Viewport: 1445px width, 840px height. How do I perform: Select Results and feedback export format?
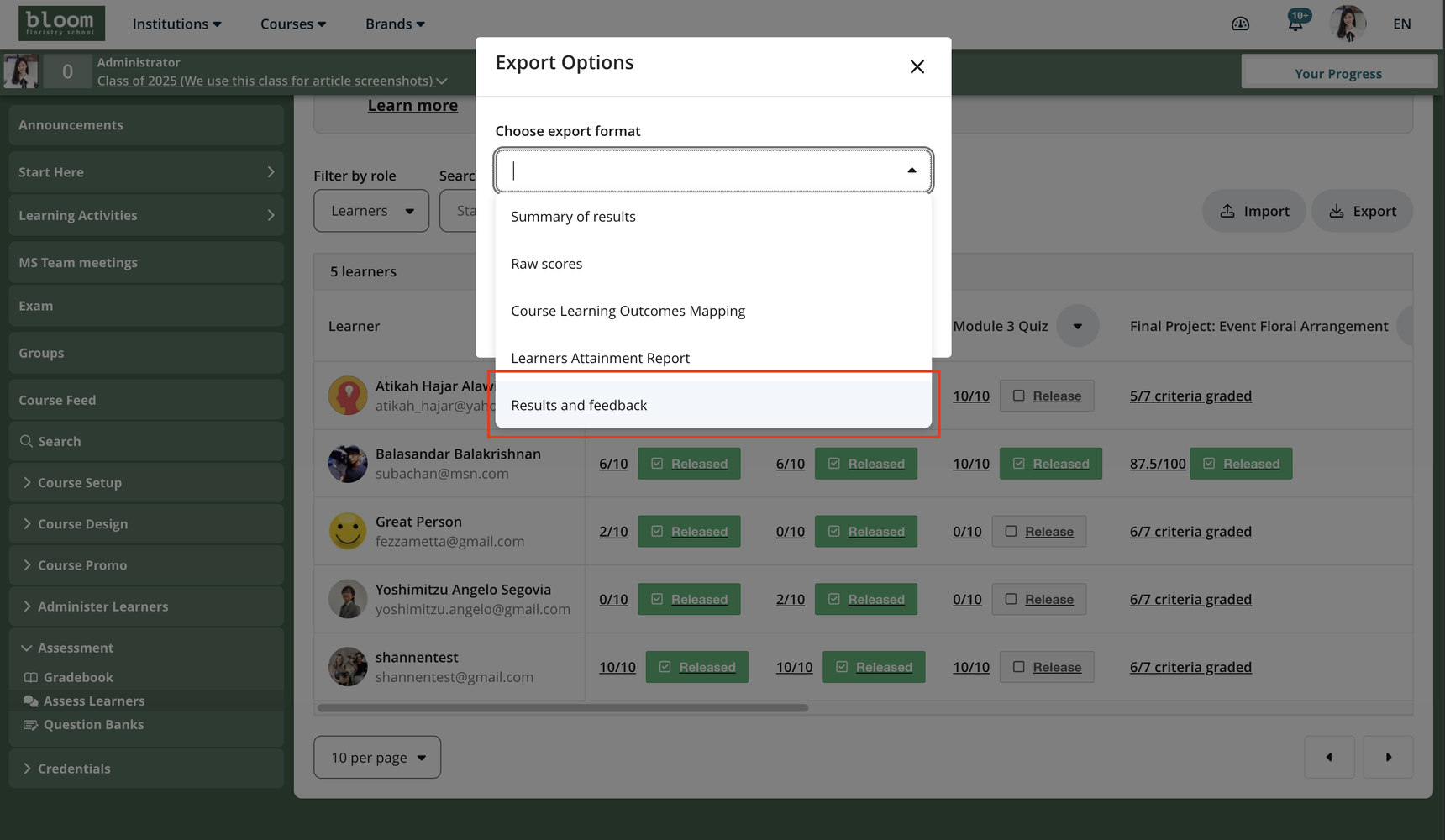click(579, 405)
